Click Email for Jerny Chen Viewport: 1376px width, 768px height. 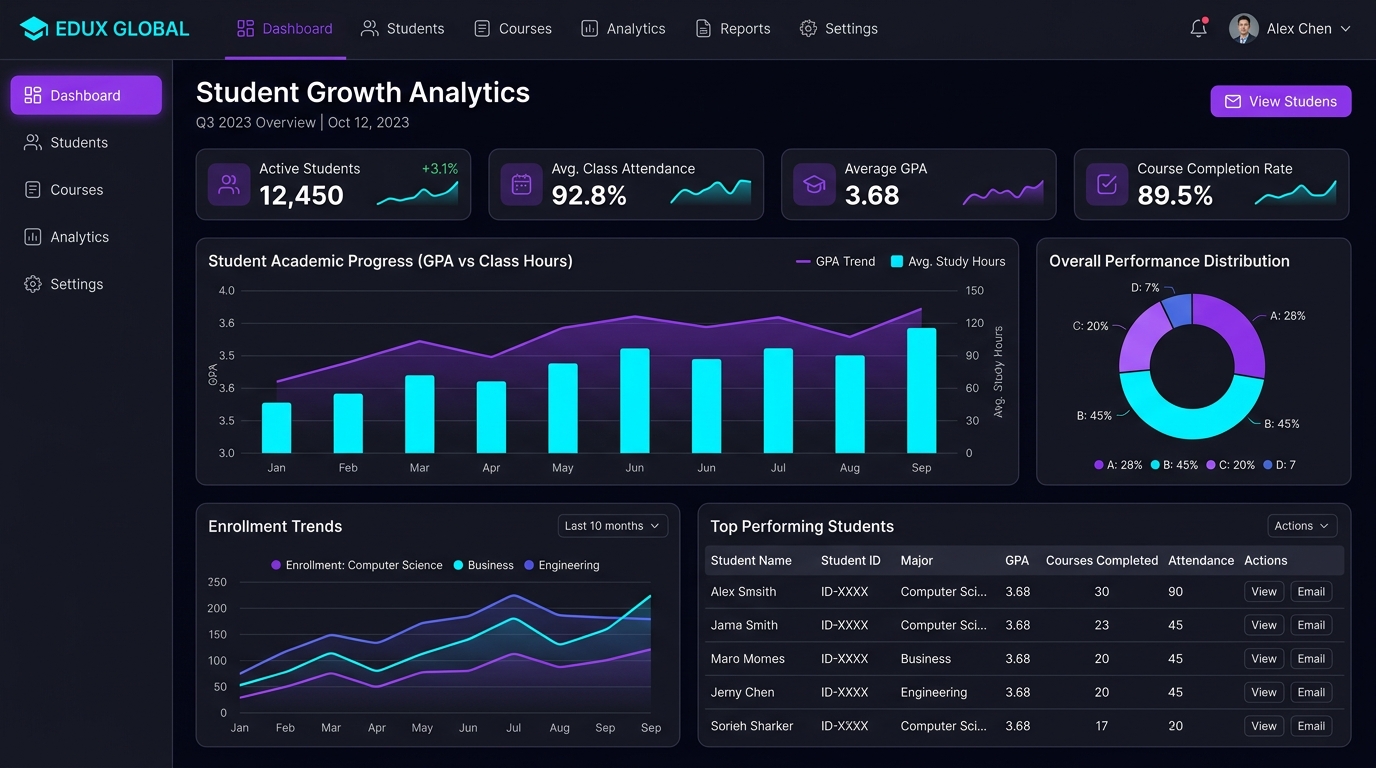tap(1311, 692)
